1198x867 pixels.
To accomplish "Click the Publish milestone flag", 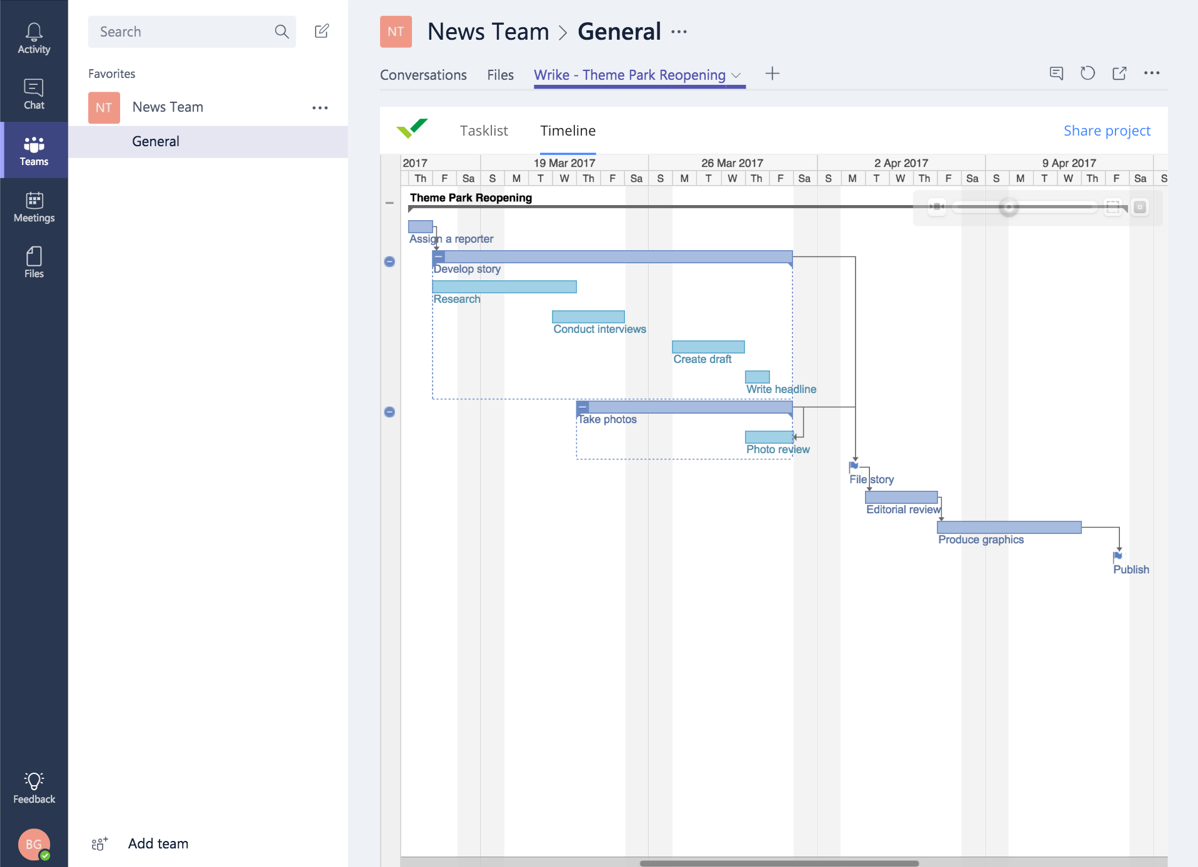I will click(1118, 556).
